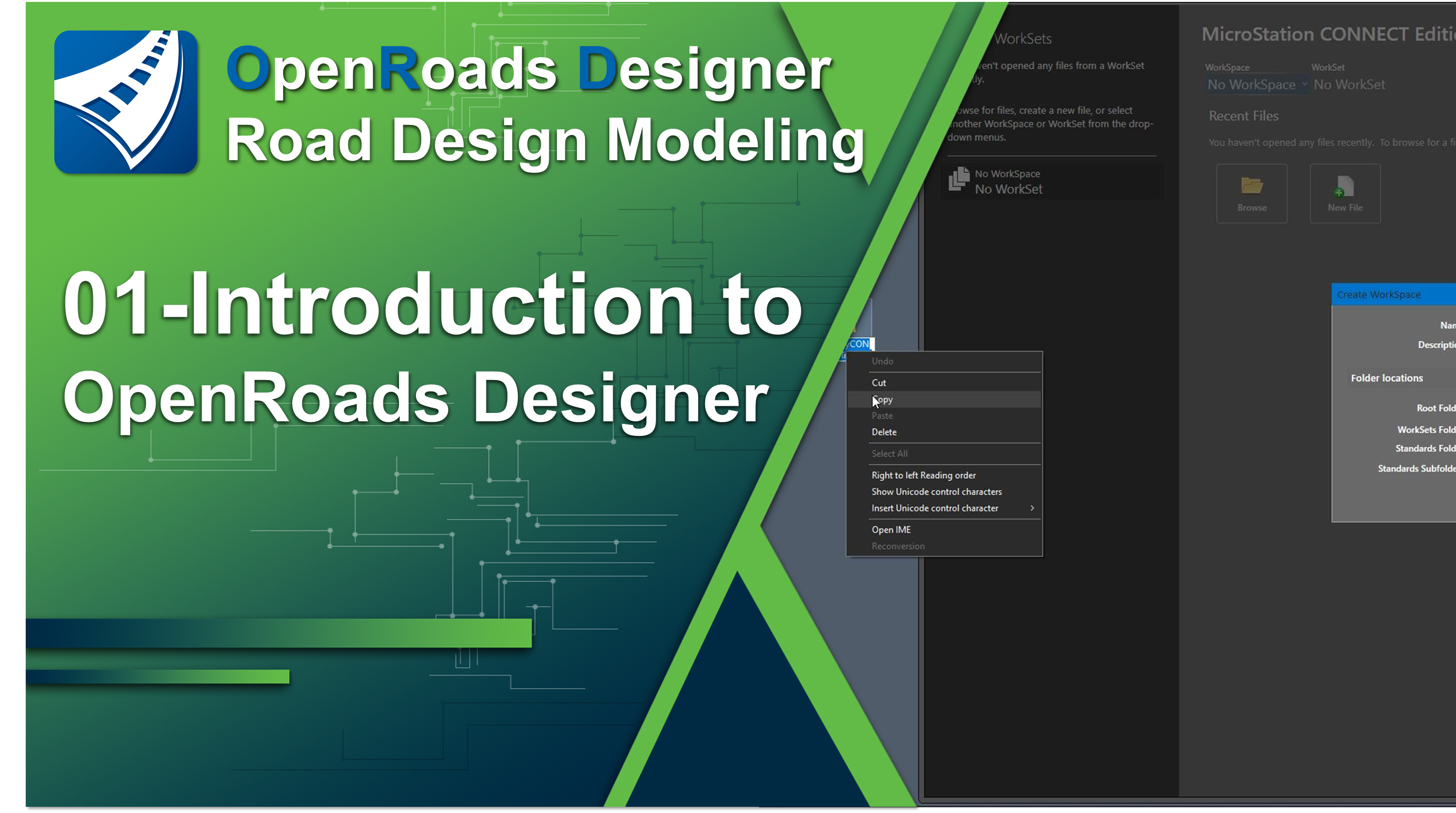
Task: Click Open IME menu entry
Action: point(891,530)
